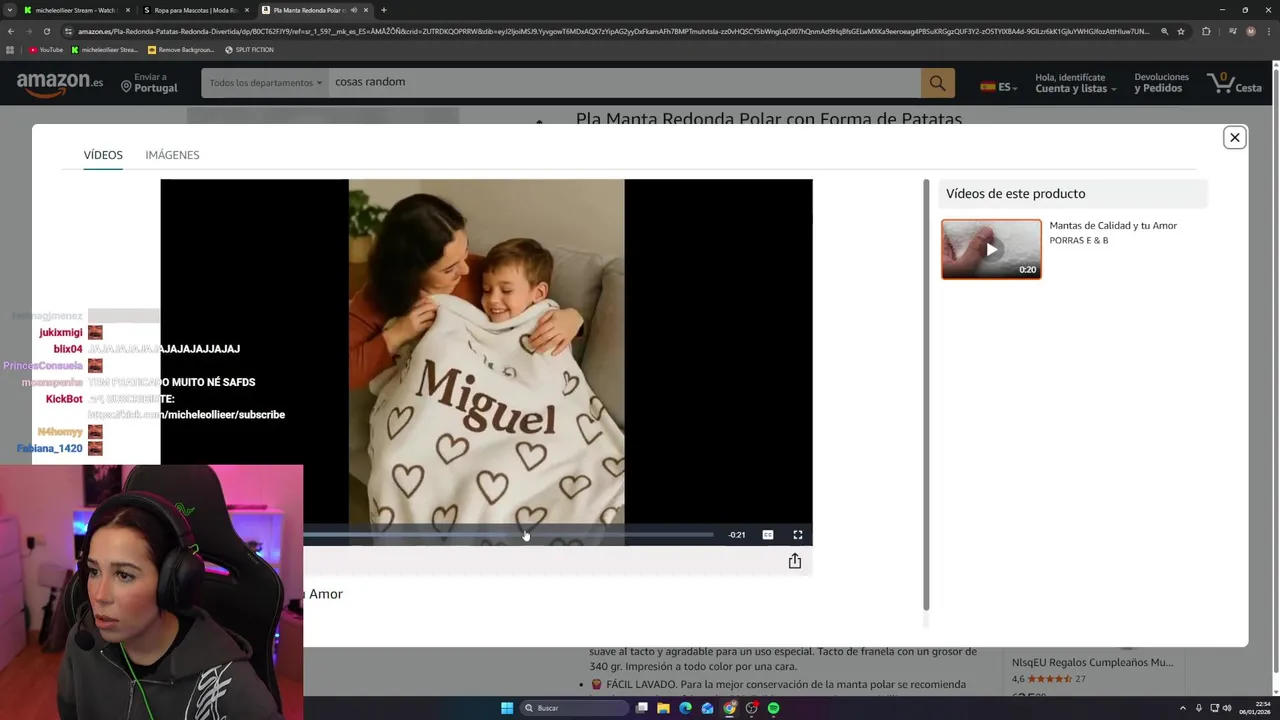Screen dimensions: 1280x720
Task: Click the Vídeos de este producto heading
Action: click(x=1015, y=194)
